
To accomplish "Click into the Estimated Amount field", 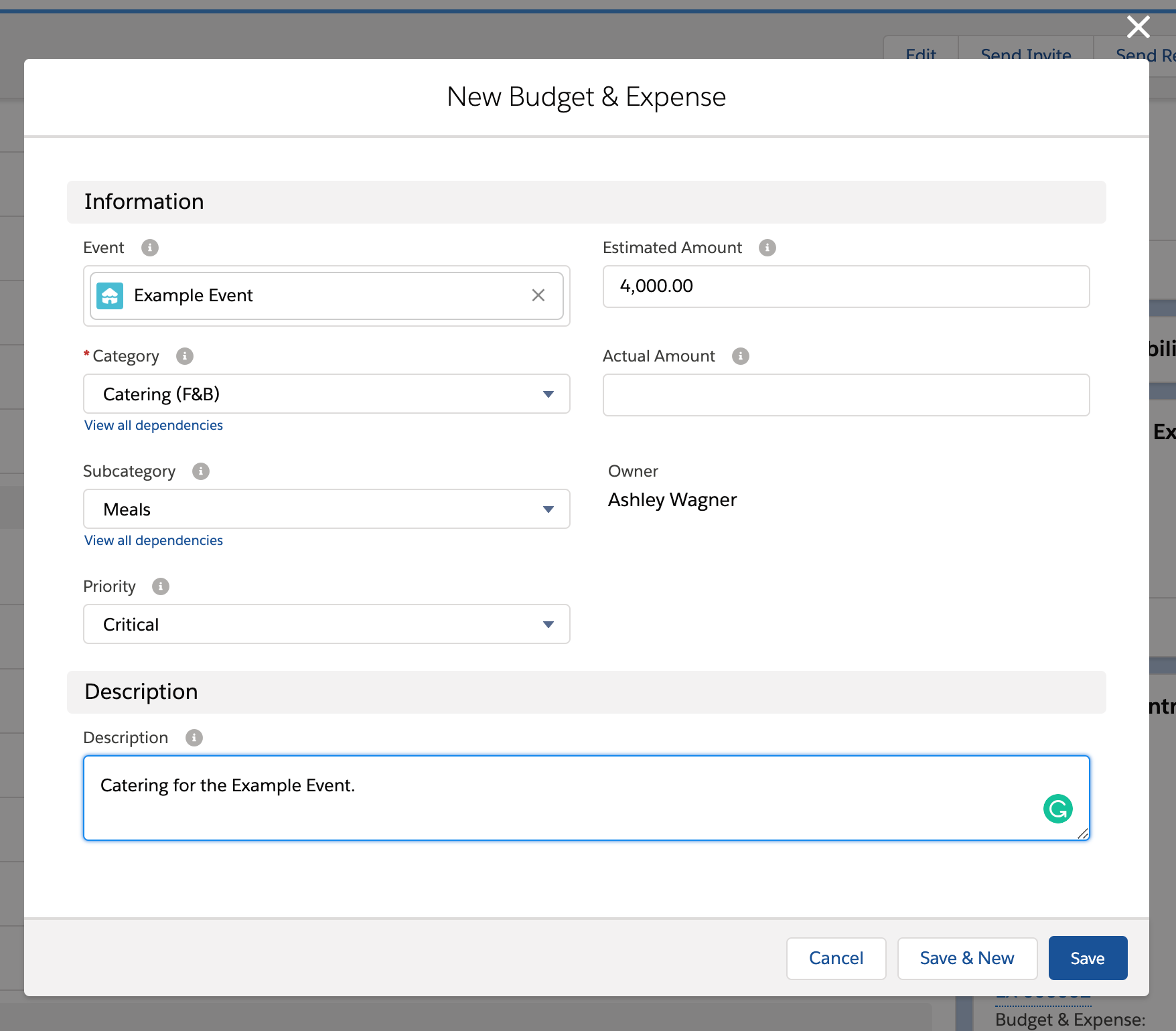I will point(847,287).
